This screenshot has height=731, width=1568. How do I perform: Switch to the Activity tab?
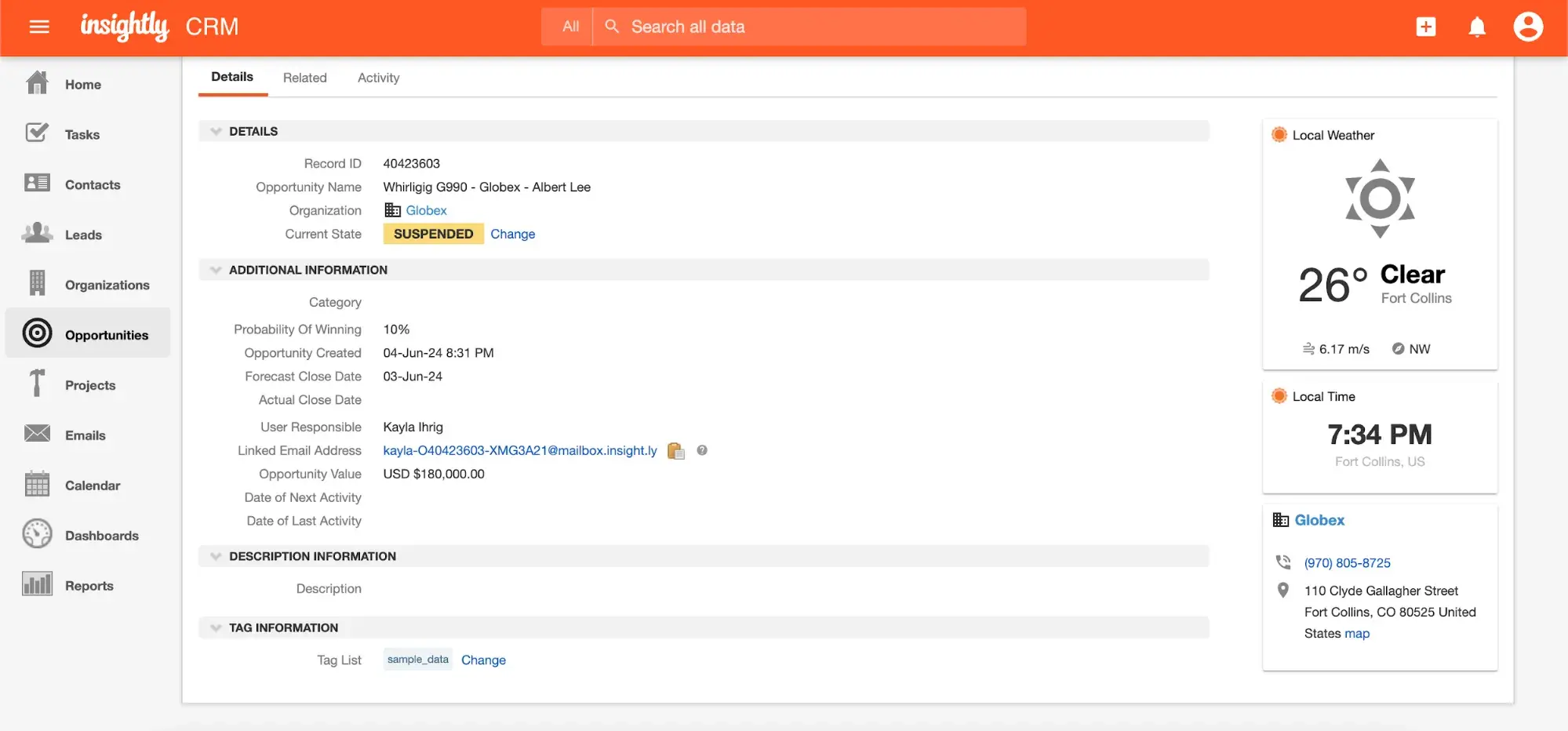tap(378, 78)
